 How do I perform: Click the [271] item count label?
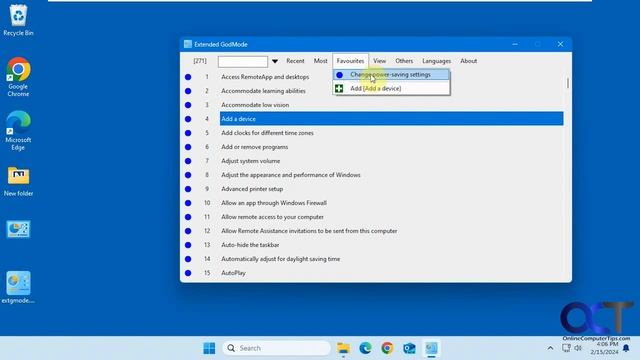200,61
